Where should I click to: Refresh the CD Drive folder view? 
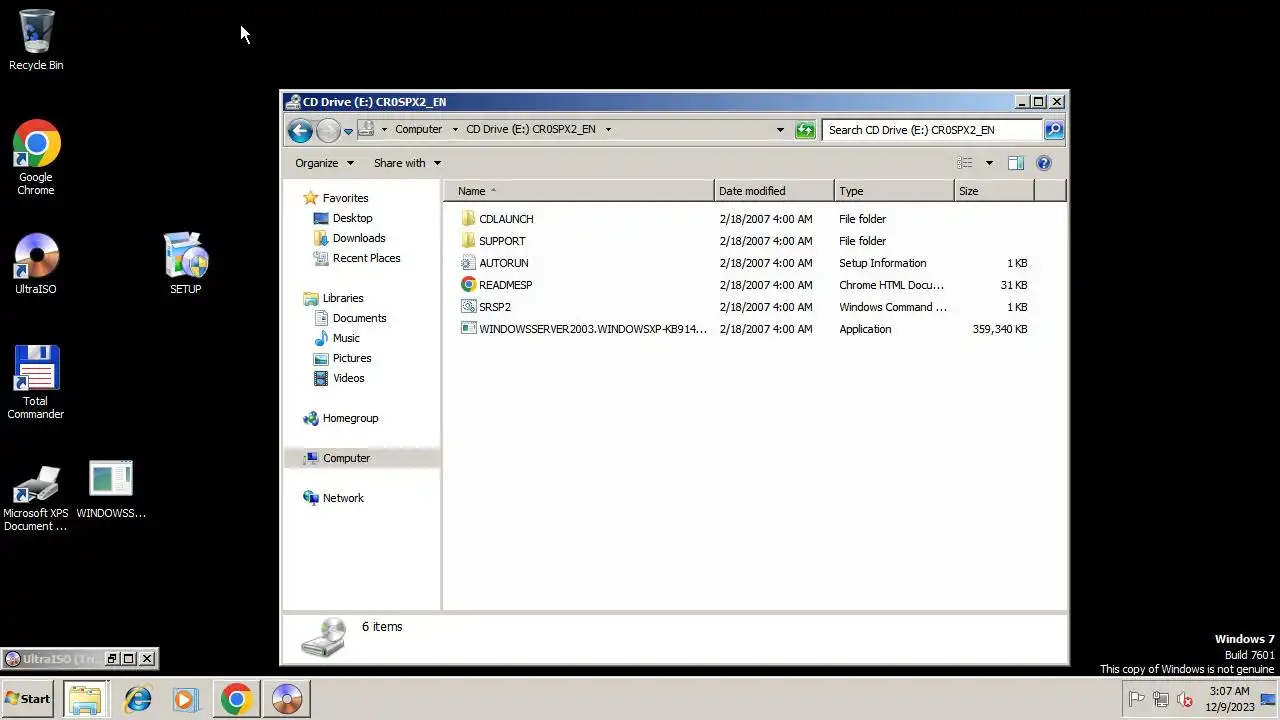coord(805,130)
